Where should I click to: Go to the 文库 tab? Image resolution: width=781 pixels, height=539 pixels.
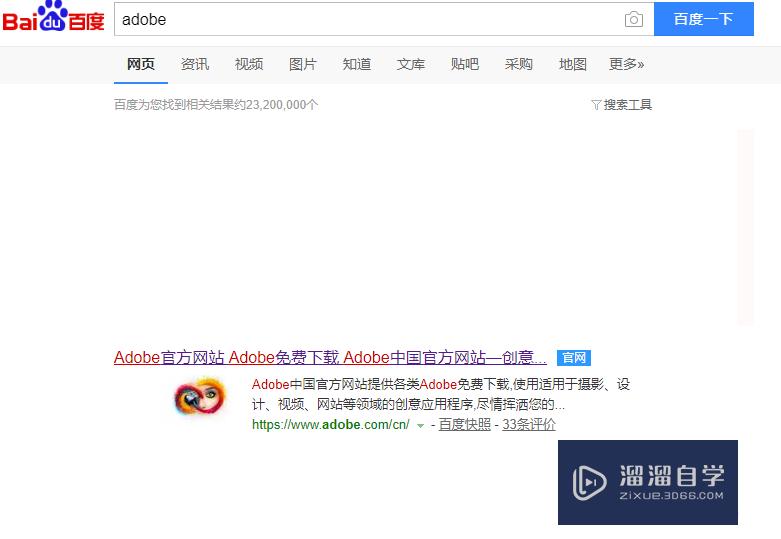(x=410, y=64)
